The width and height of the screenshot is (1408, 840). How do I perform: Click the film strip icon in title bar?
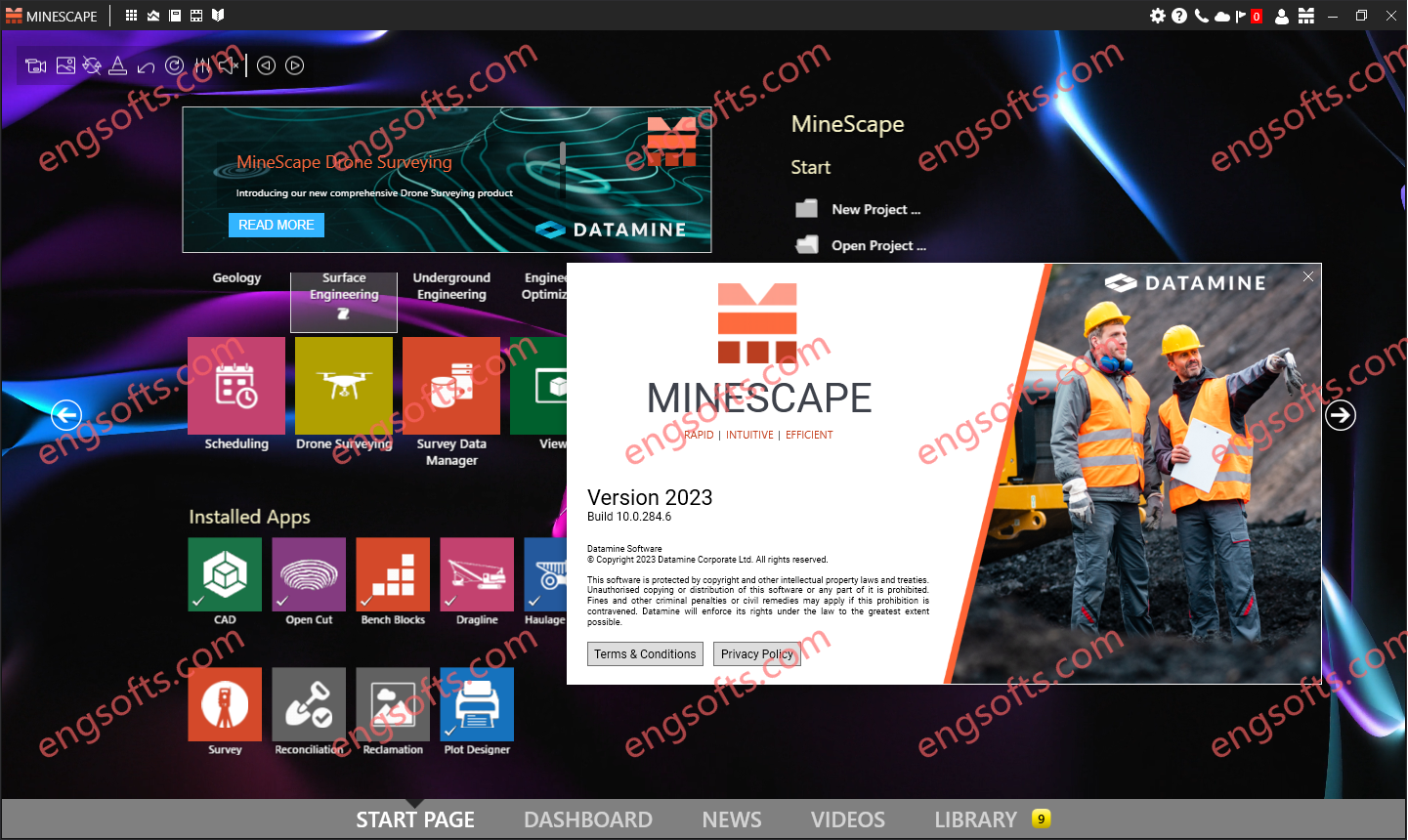click(196, 16)
